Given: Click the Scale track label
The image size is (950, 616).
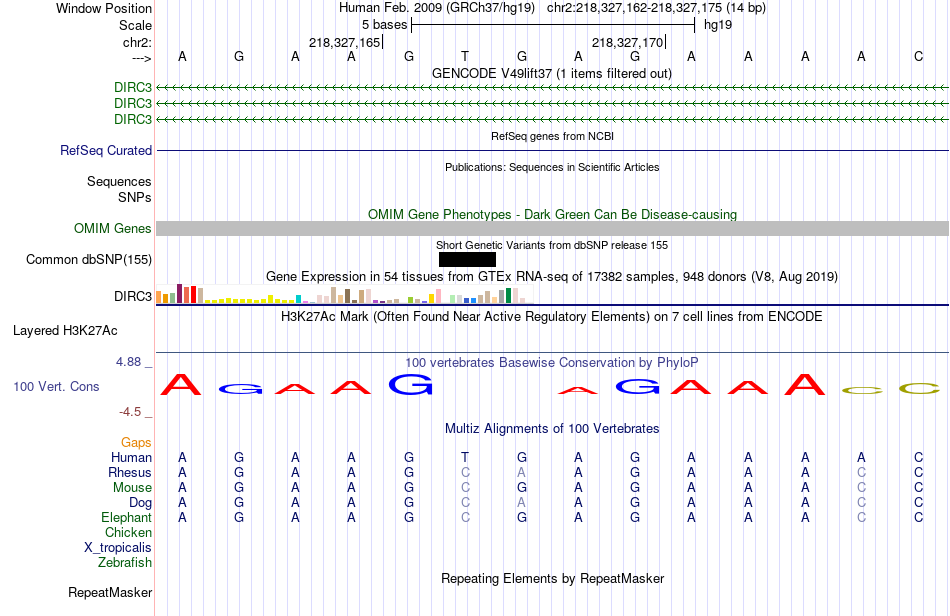Looking at the screenshot, I should click(x=135, y=25).
